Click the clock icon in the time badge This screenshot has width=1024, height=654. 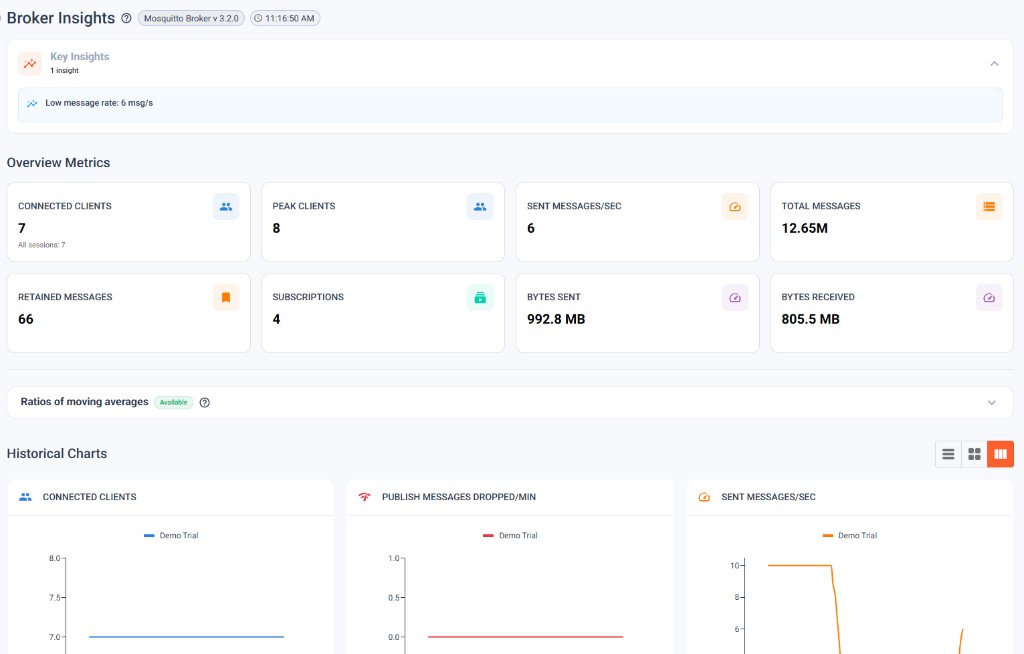click(258, 18)
